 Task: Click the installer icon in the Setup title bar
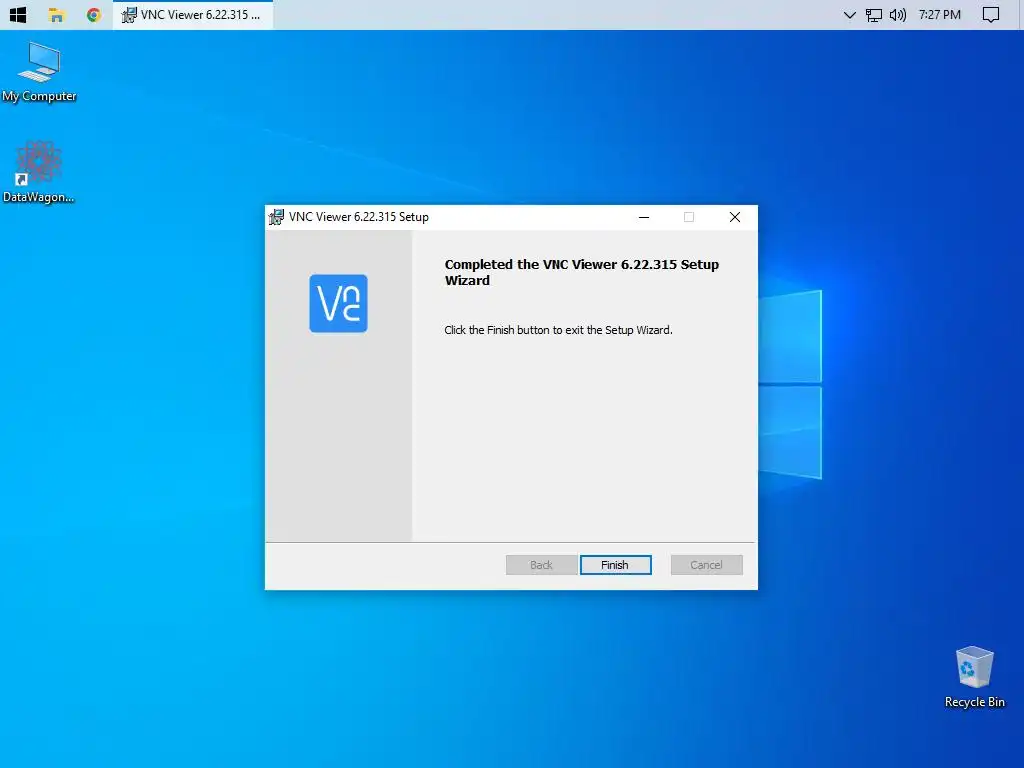click(x=276, y=217)
